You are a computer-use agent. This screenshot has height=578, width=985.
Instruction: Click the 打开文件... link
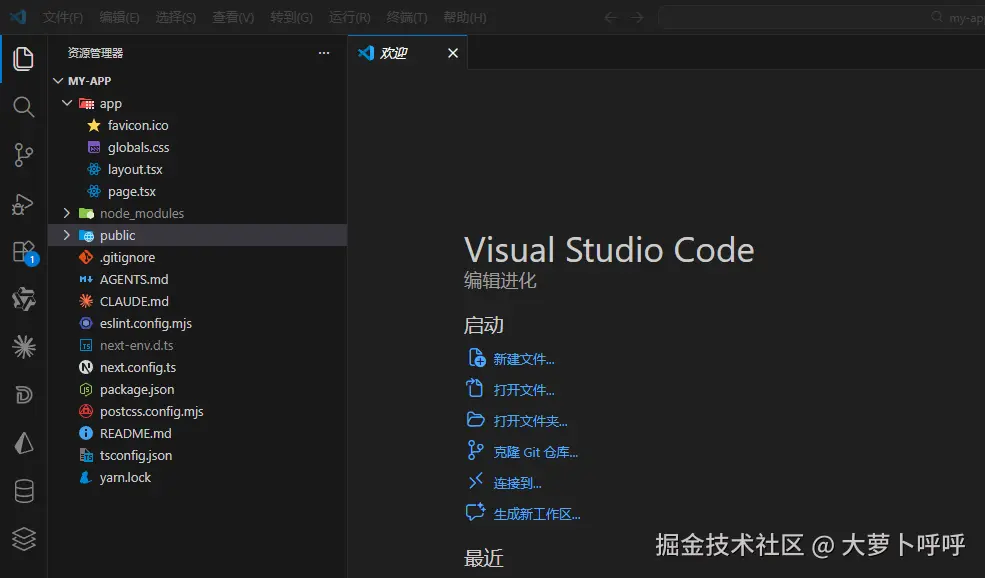(x=524, y=390)
